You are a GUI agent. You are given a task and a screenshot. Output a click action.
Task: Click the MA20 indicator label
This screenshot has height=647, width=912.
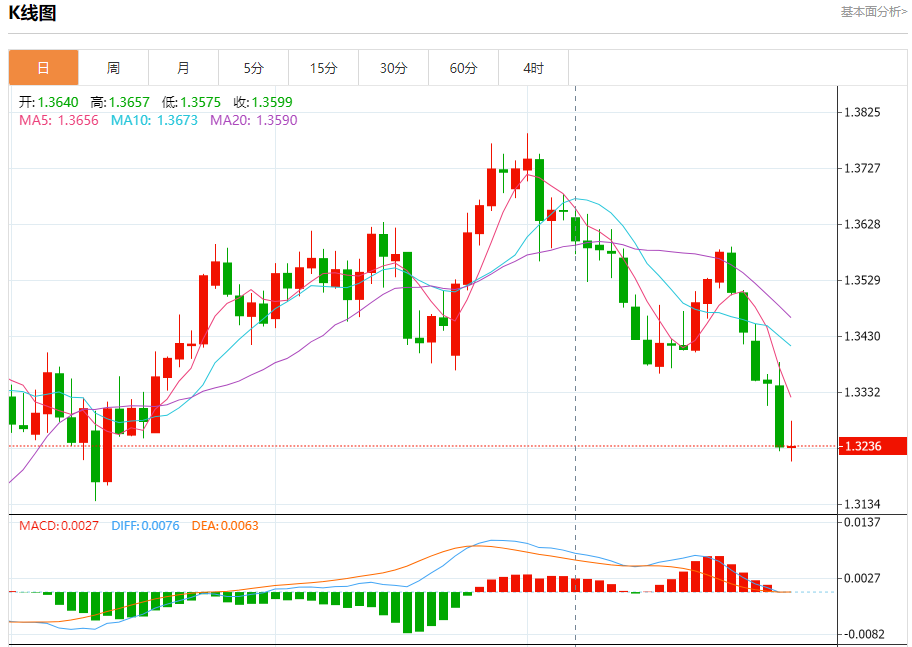[254, 120]
